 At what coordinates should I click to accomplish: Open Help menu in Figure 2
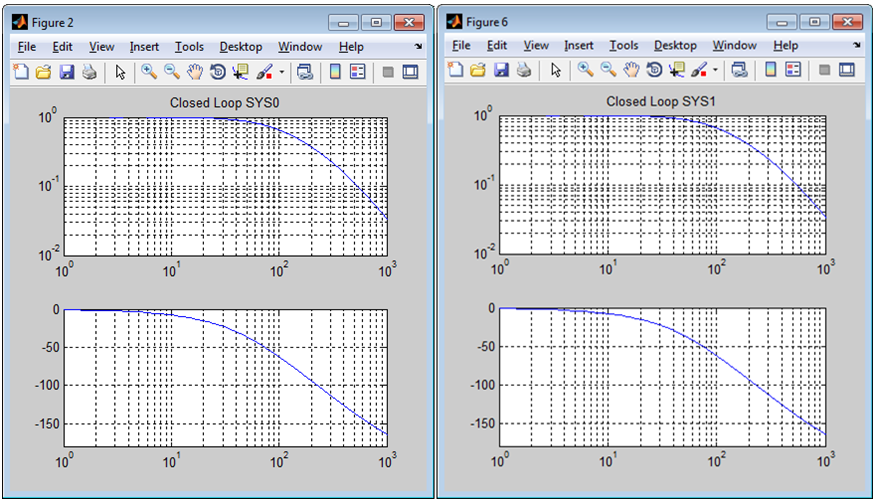(351, 47)
